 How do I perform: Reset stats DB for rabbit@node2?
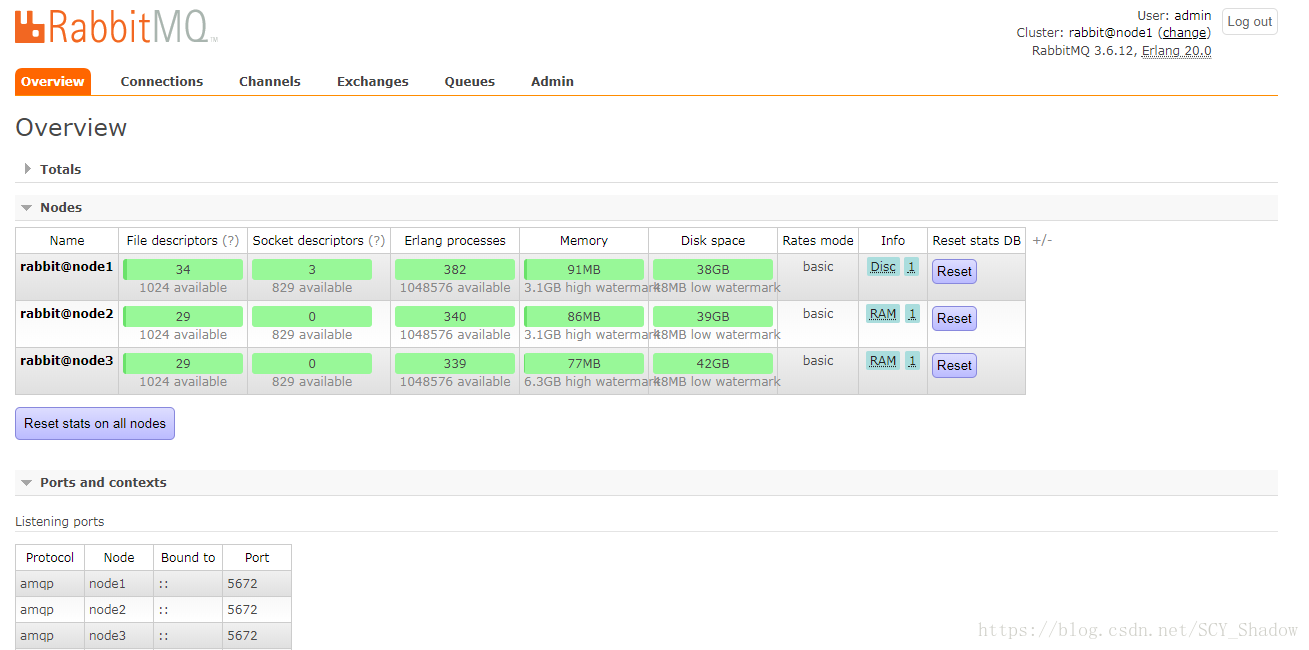954,318
